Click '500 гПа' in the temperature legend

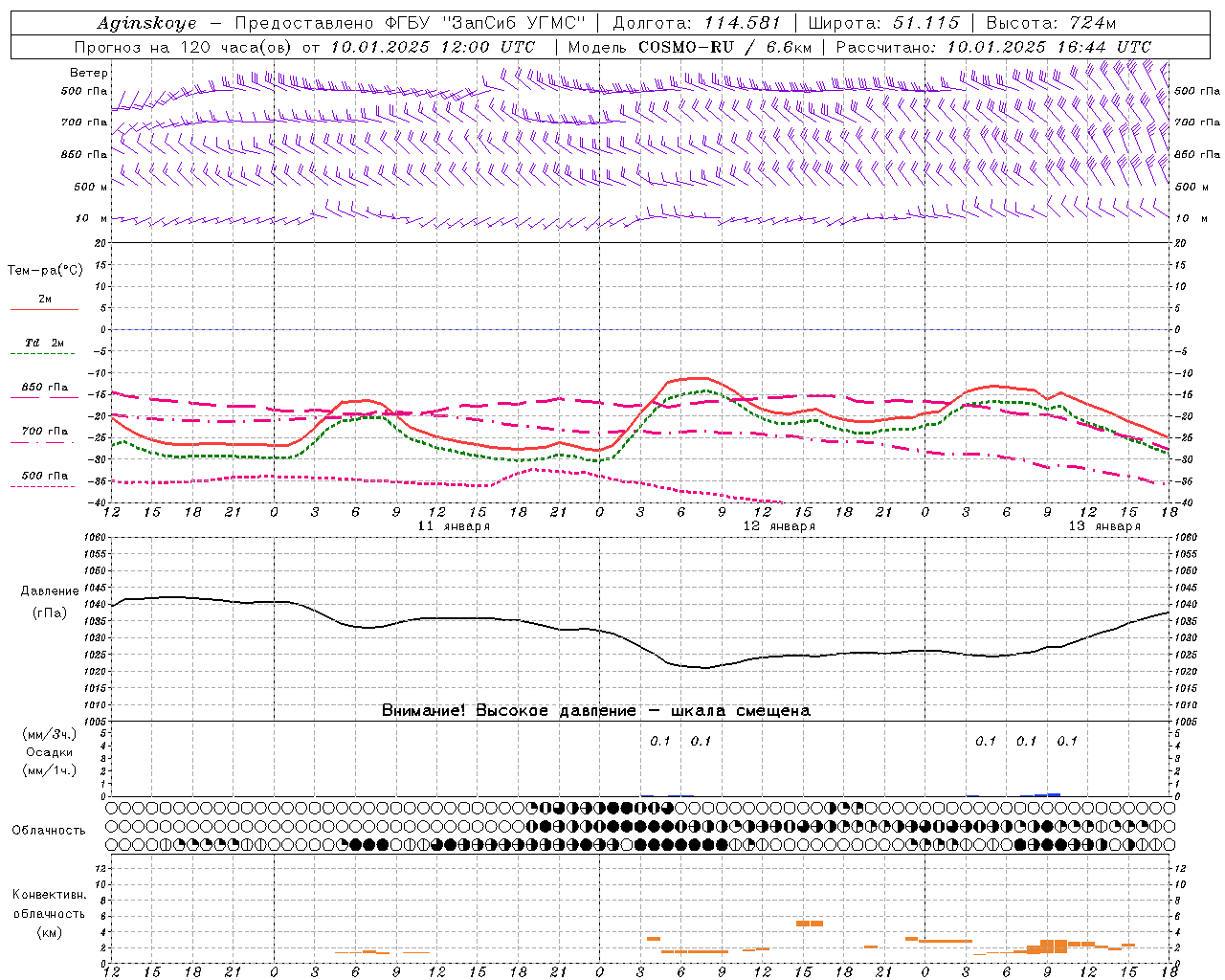click(x=45, y=476)
